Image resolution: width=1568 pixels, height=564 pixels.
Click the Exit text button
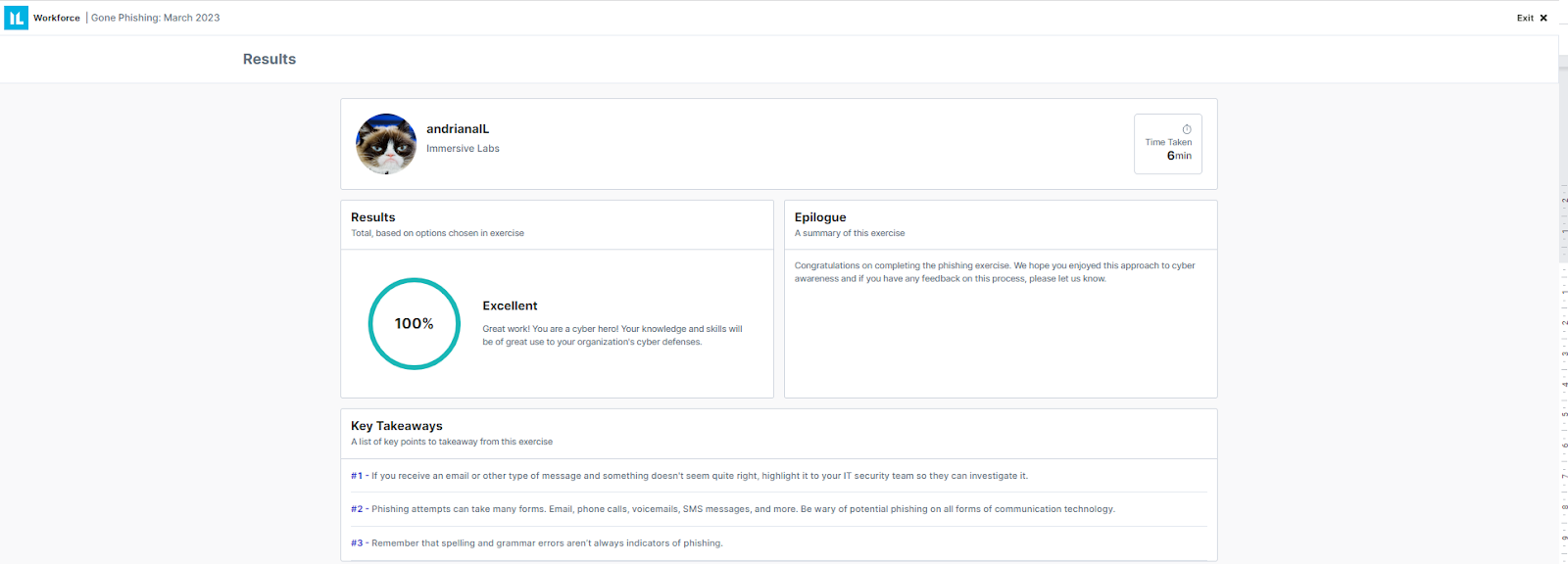coord(1525,18)
